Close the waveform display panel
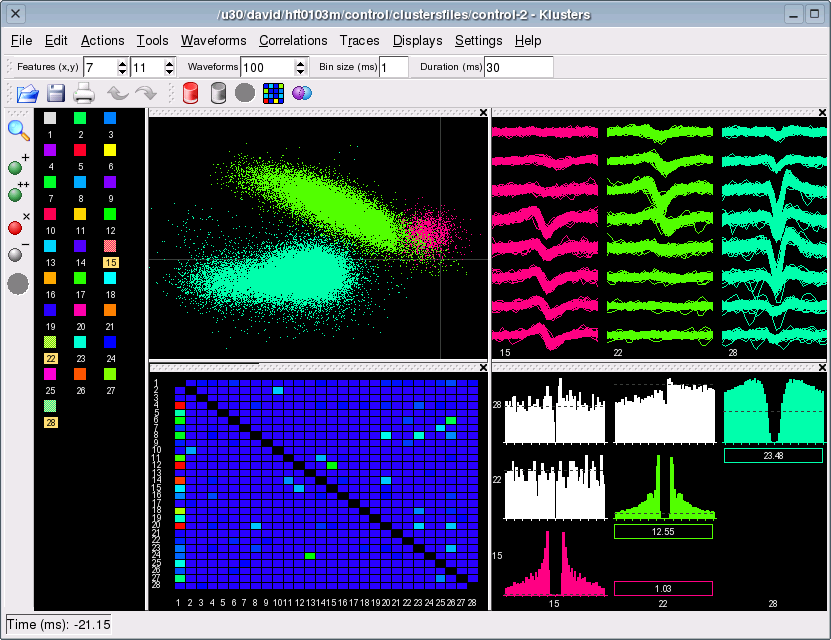The image size is (831, 640). [822, 112]
